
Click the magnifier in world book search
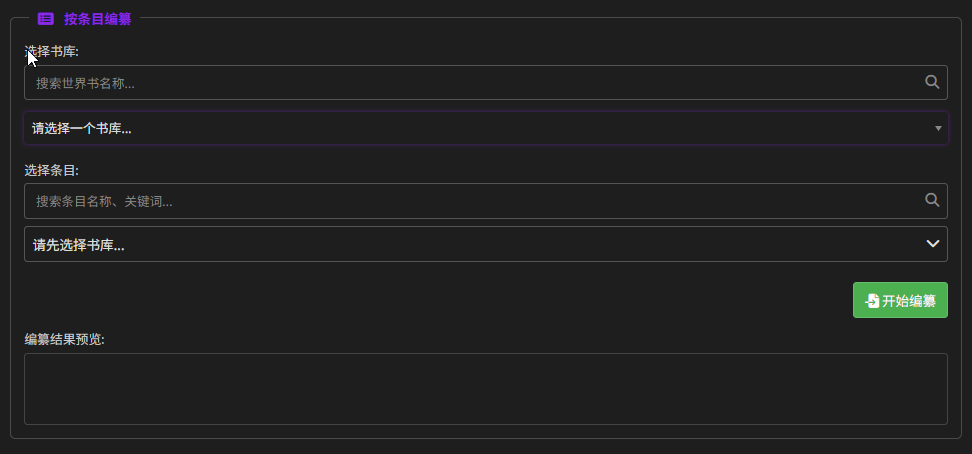932,82
